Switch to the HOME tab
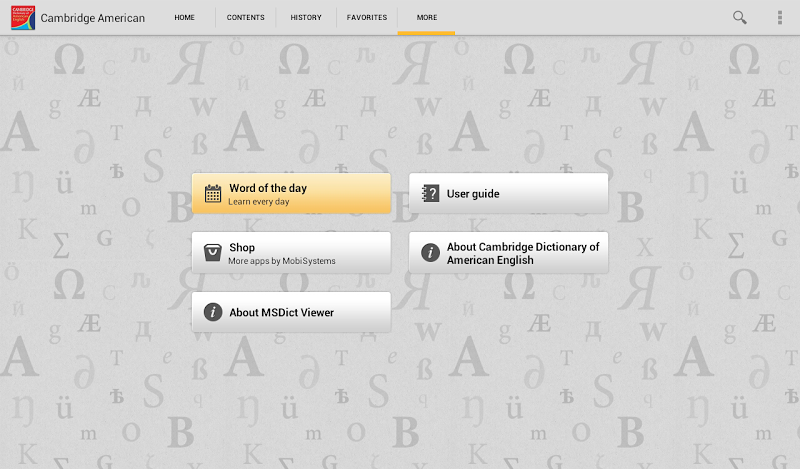800x469 pixels. click(x=184, y=17)
